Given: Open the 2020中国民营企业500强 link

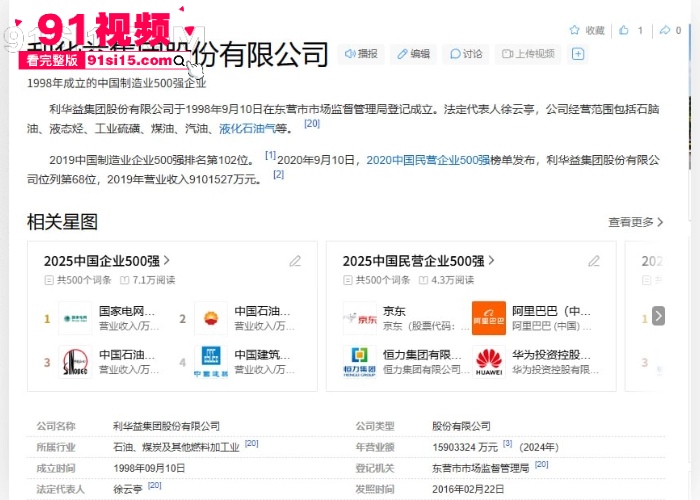Looking at the screenshot, I should 428,160.
